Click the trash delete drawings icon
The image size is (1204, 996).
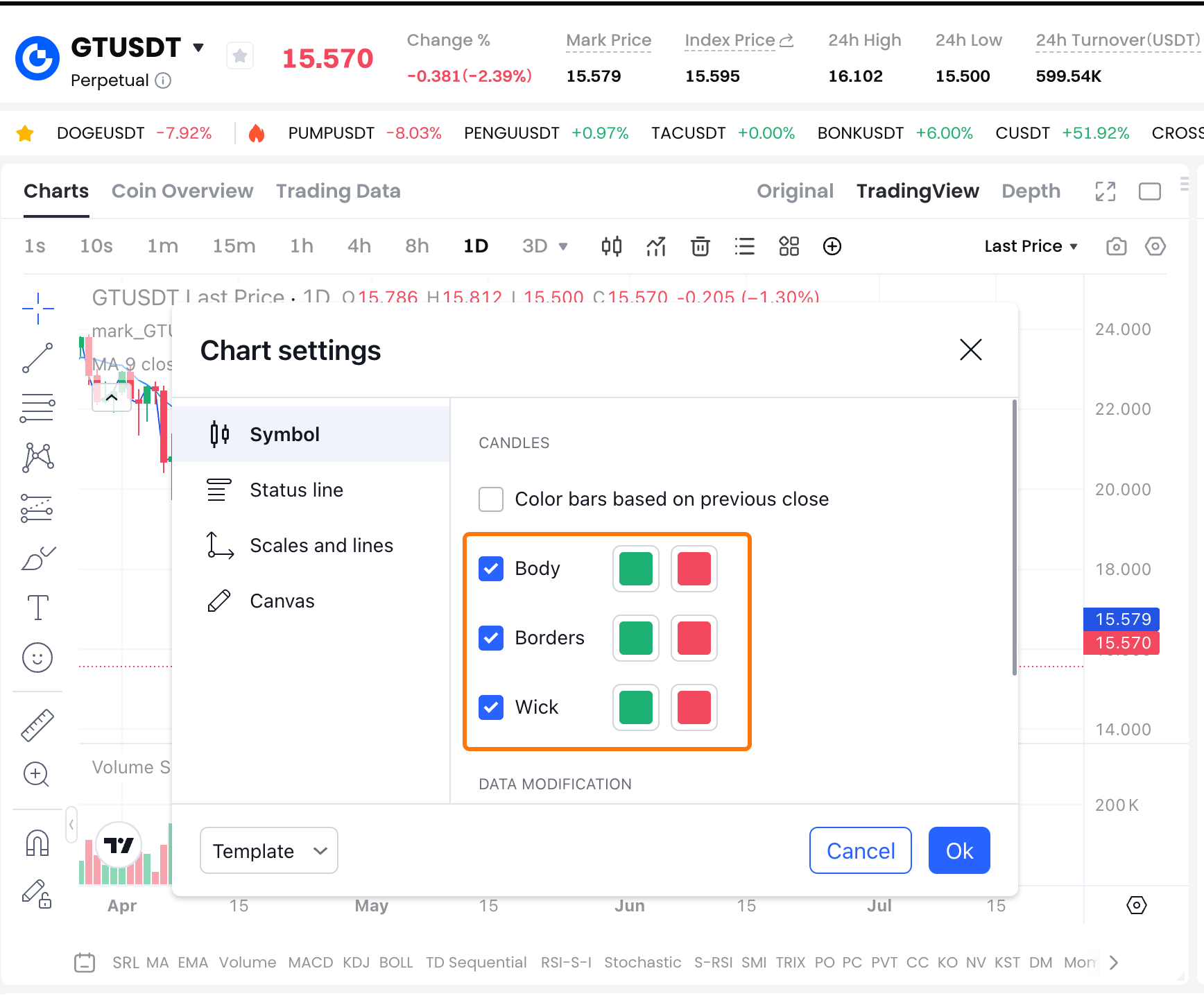(700, 246)
